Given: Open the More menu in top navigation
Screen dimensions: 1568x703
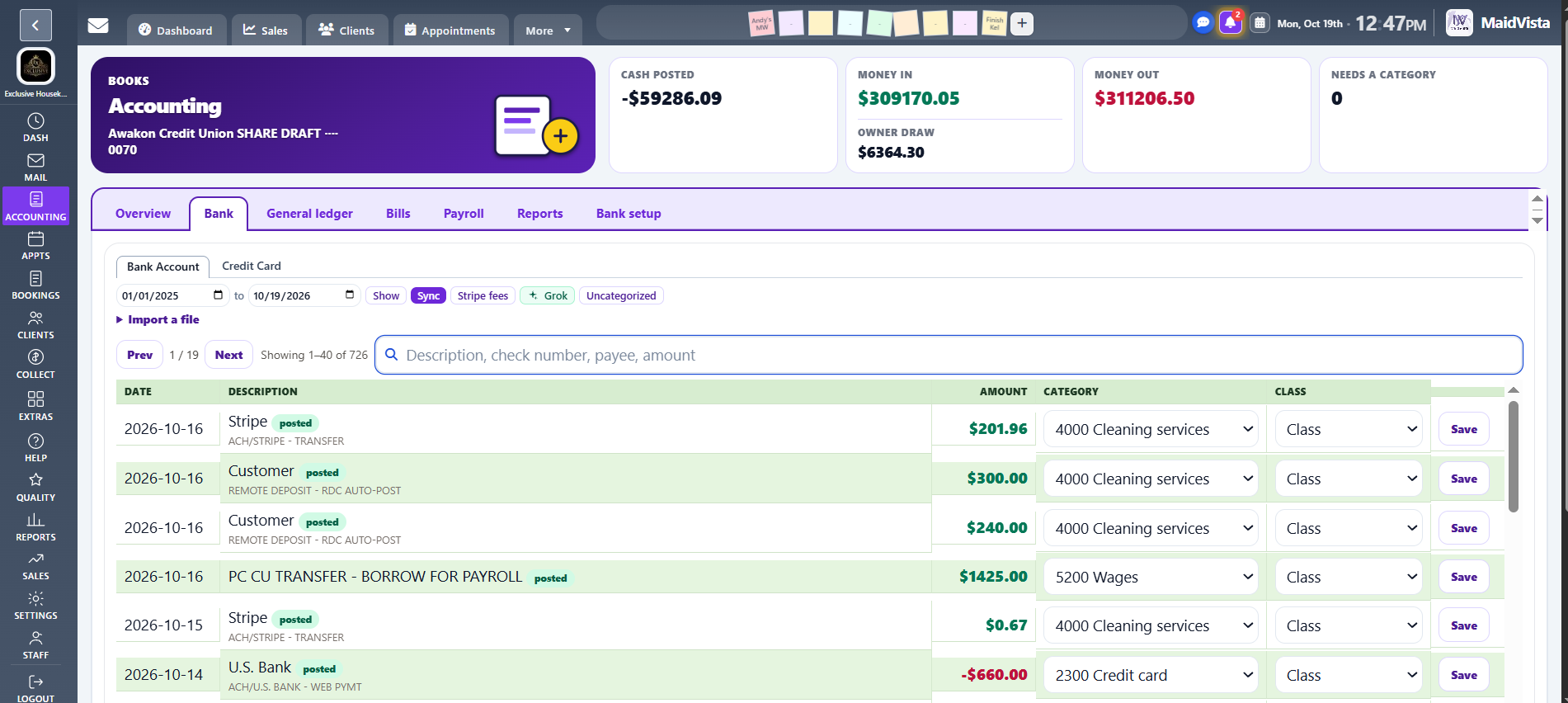Looking at the screenshot, I should 548,31.
